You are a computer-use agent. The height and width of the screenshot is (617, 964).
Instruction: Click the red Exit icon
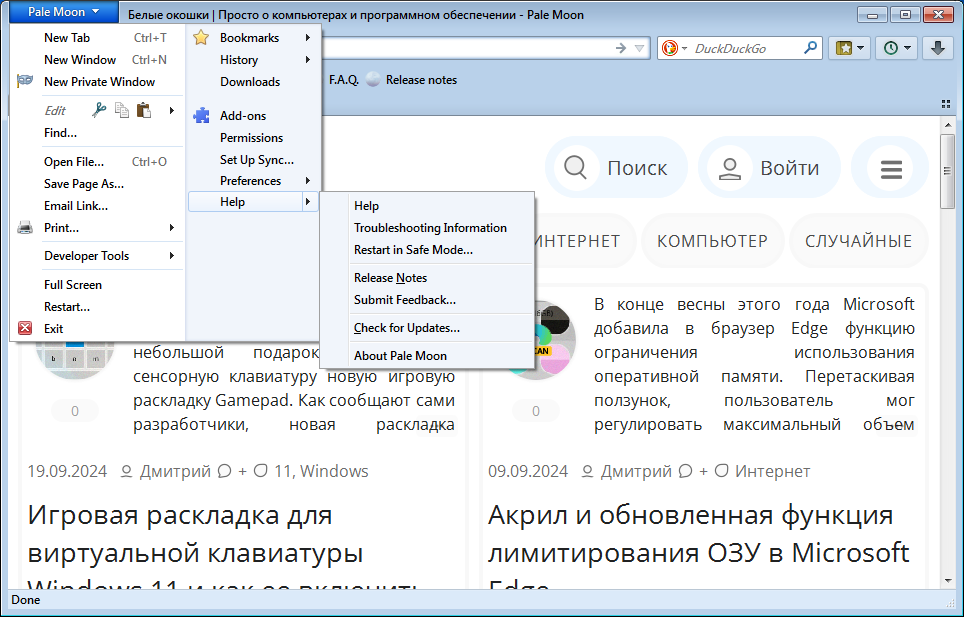[25, 328]
